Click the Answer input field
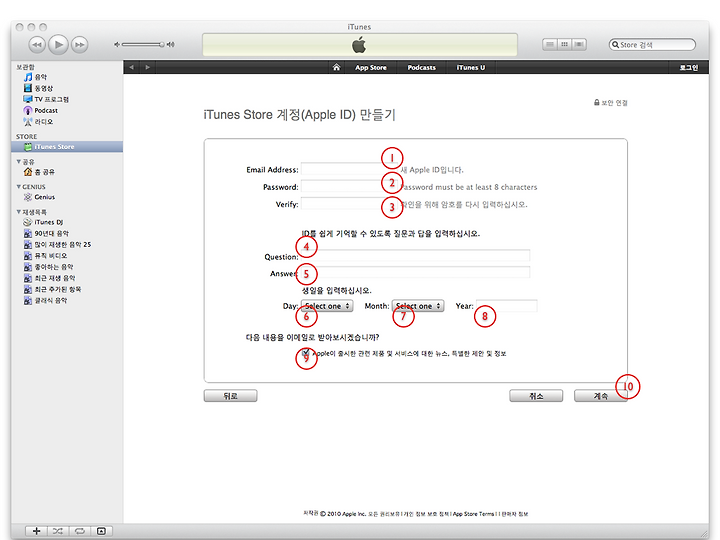Image resolution: width=720 pixels, height=540 pixels. pos(415,273)
